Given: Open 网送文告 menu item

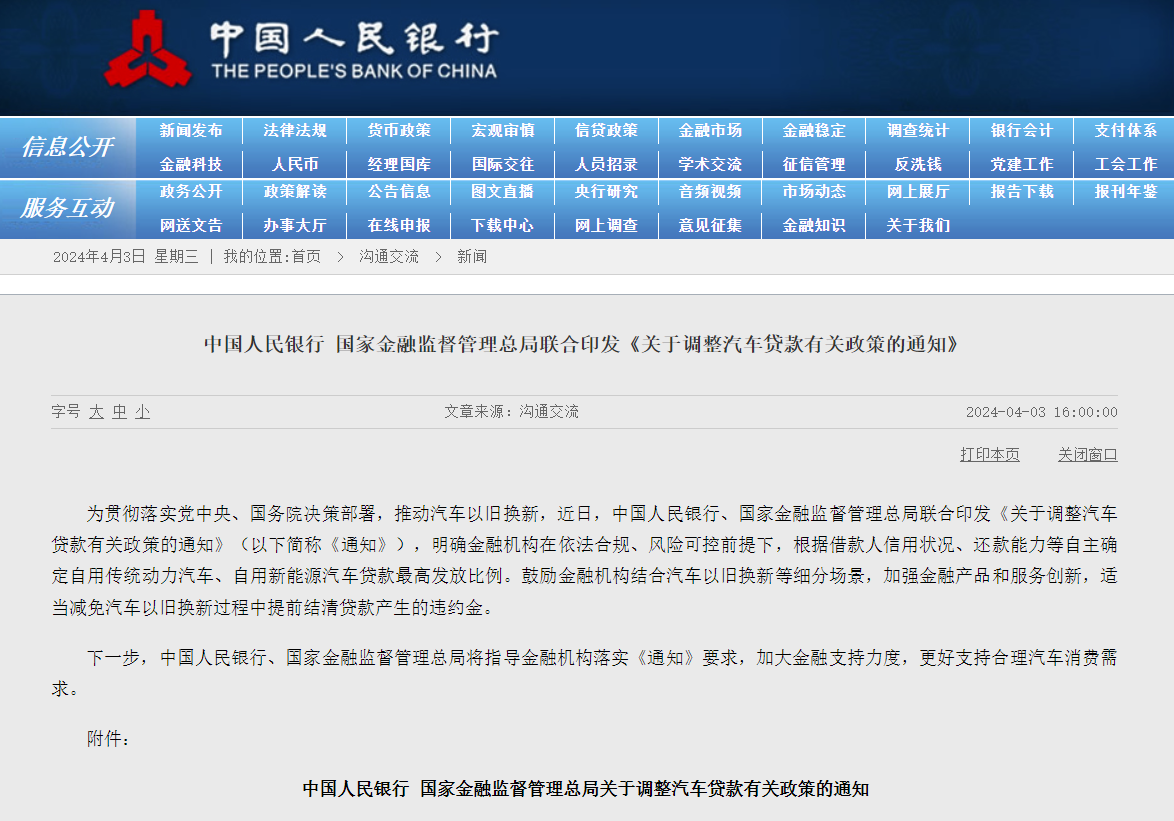Looking at the screenshot, I should pos(191,225).
